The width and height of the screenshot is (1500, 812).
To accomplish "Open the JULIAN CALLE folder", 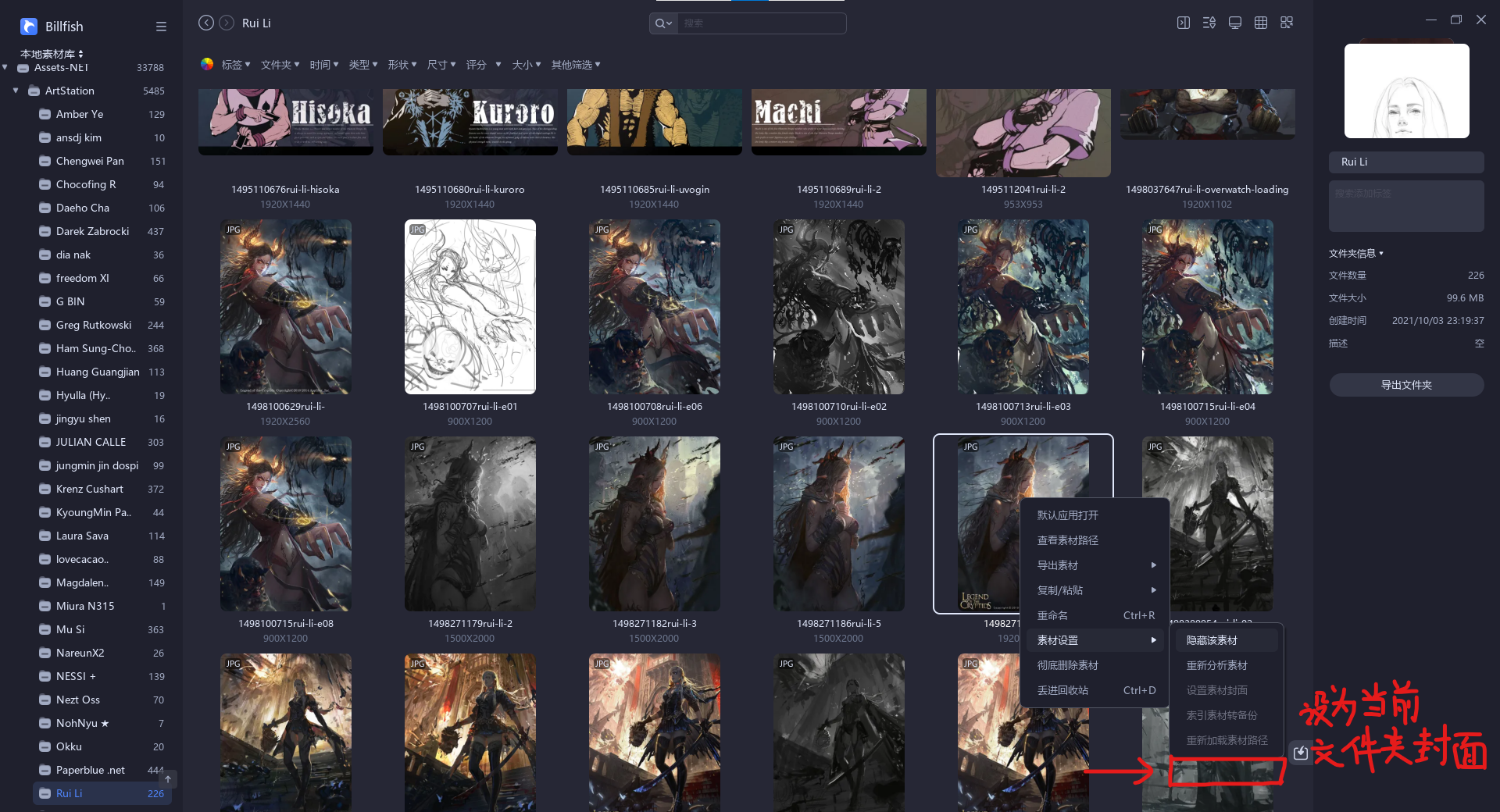I will pos(102,442).
